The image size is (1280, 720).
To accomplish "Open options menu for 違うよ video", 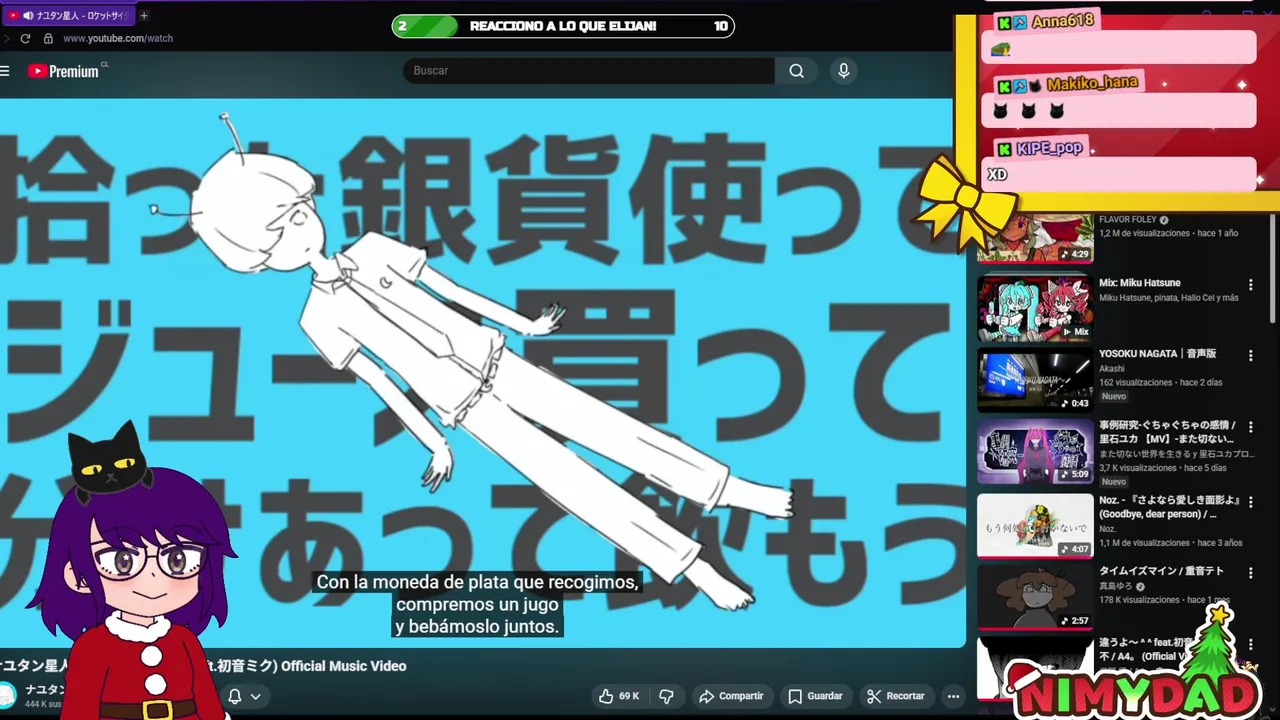I will (1250, 645).
